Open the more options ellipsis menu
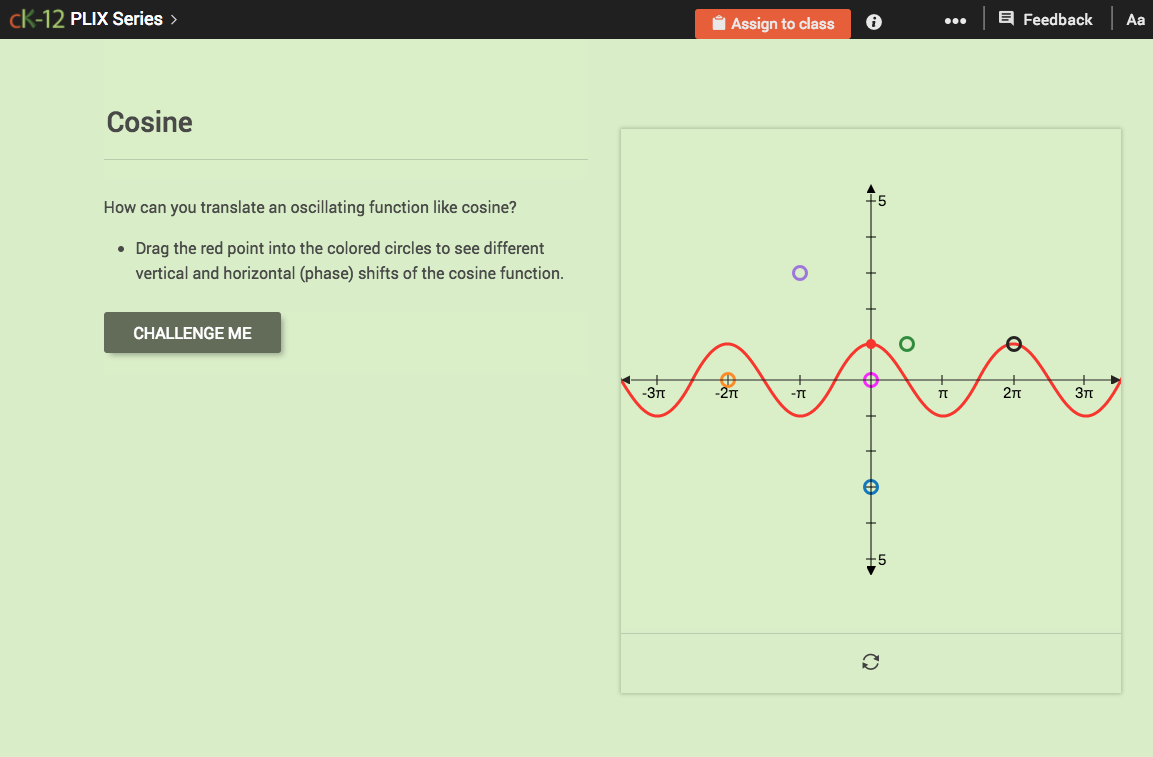1153x757 pixels. (x=955, y=20)
